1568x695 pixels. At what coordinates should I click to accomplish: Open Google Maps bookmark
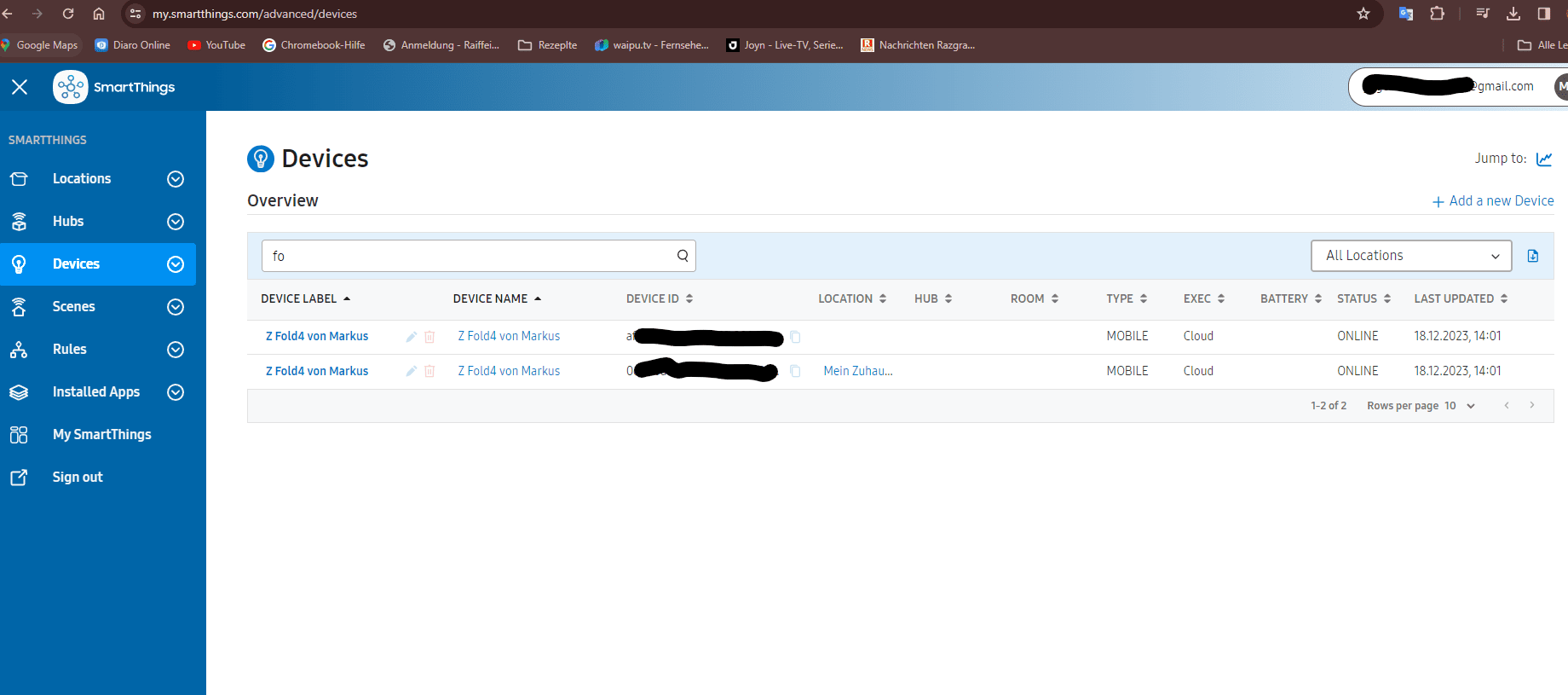click(x=39, y=45)
